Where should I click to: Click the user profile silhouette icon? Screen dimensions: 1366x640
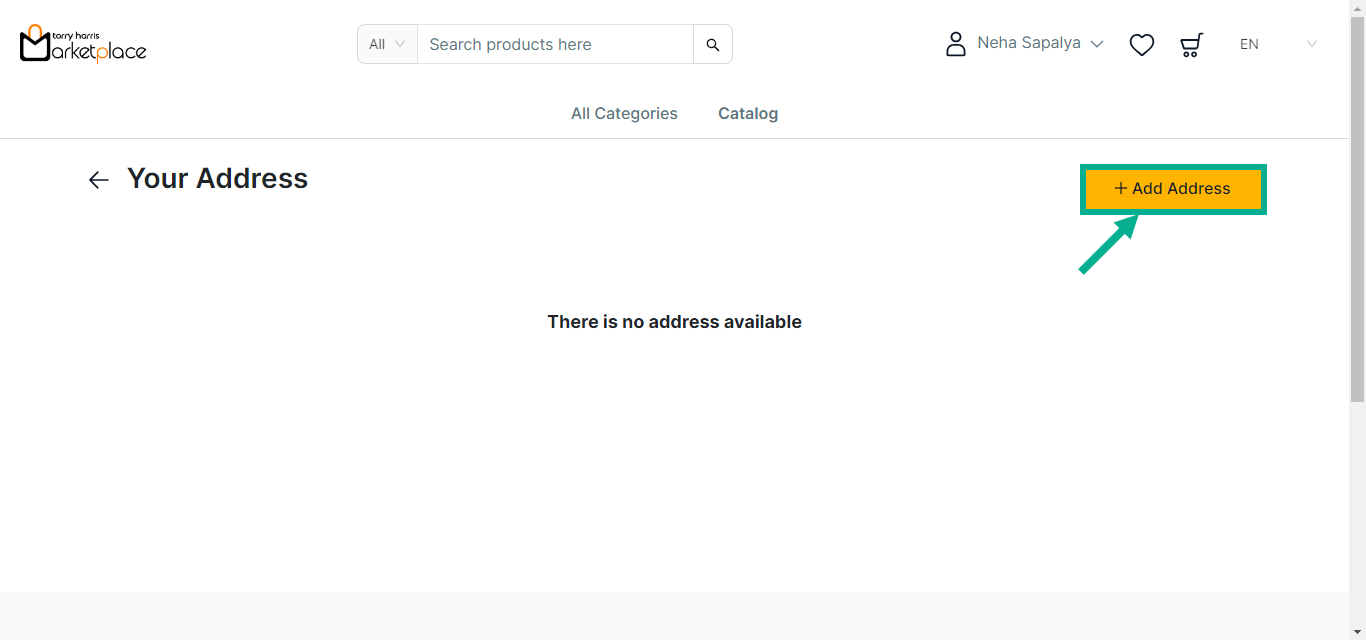955,44
